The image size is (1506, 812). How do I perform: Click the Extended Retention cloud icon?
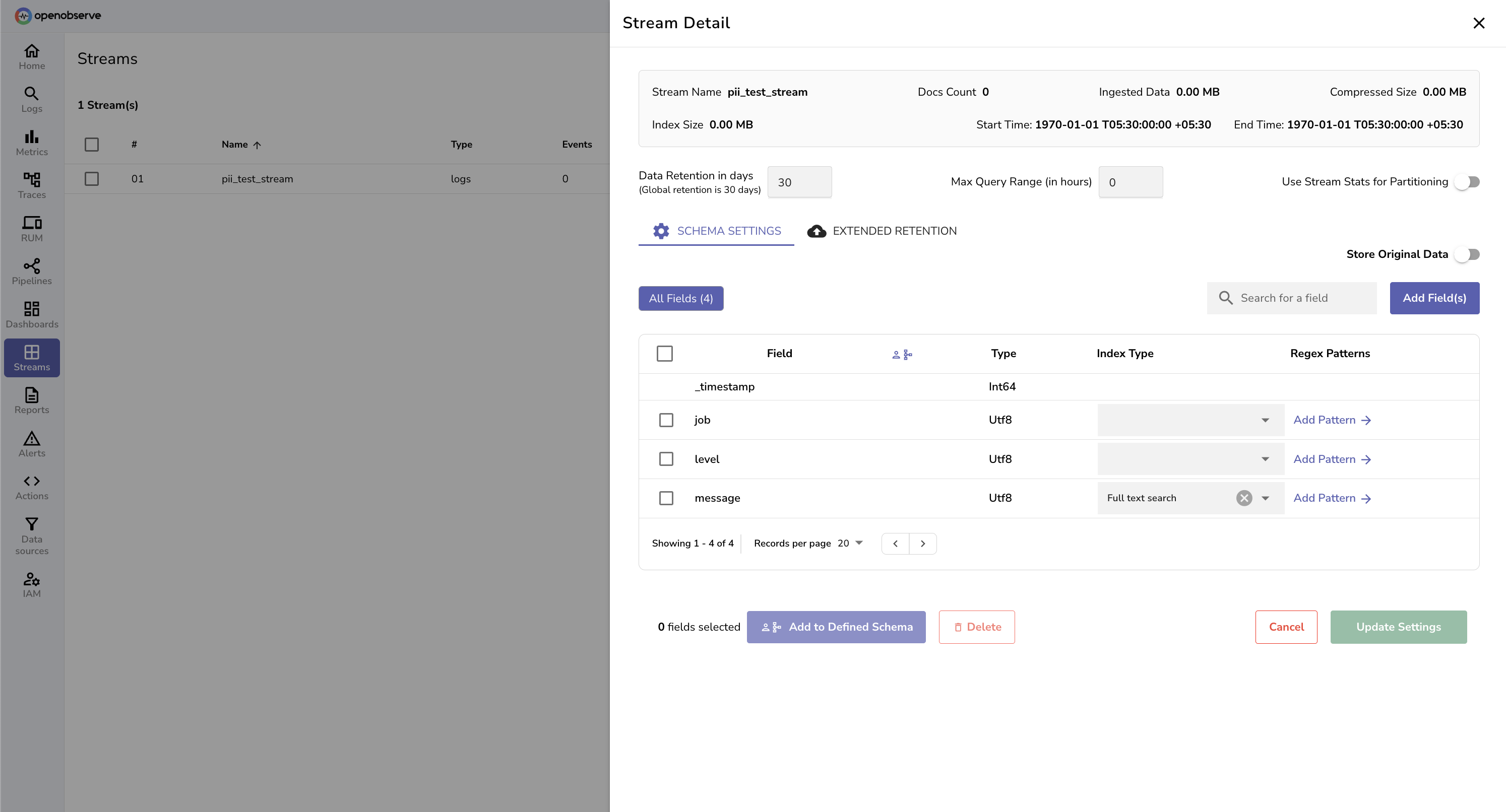click(x=817, y=231)
